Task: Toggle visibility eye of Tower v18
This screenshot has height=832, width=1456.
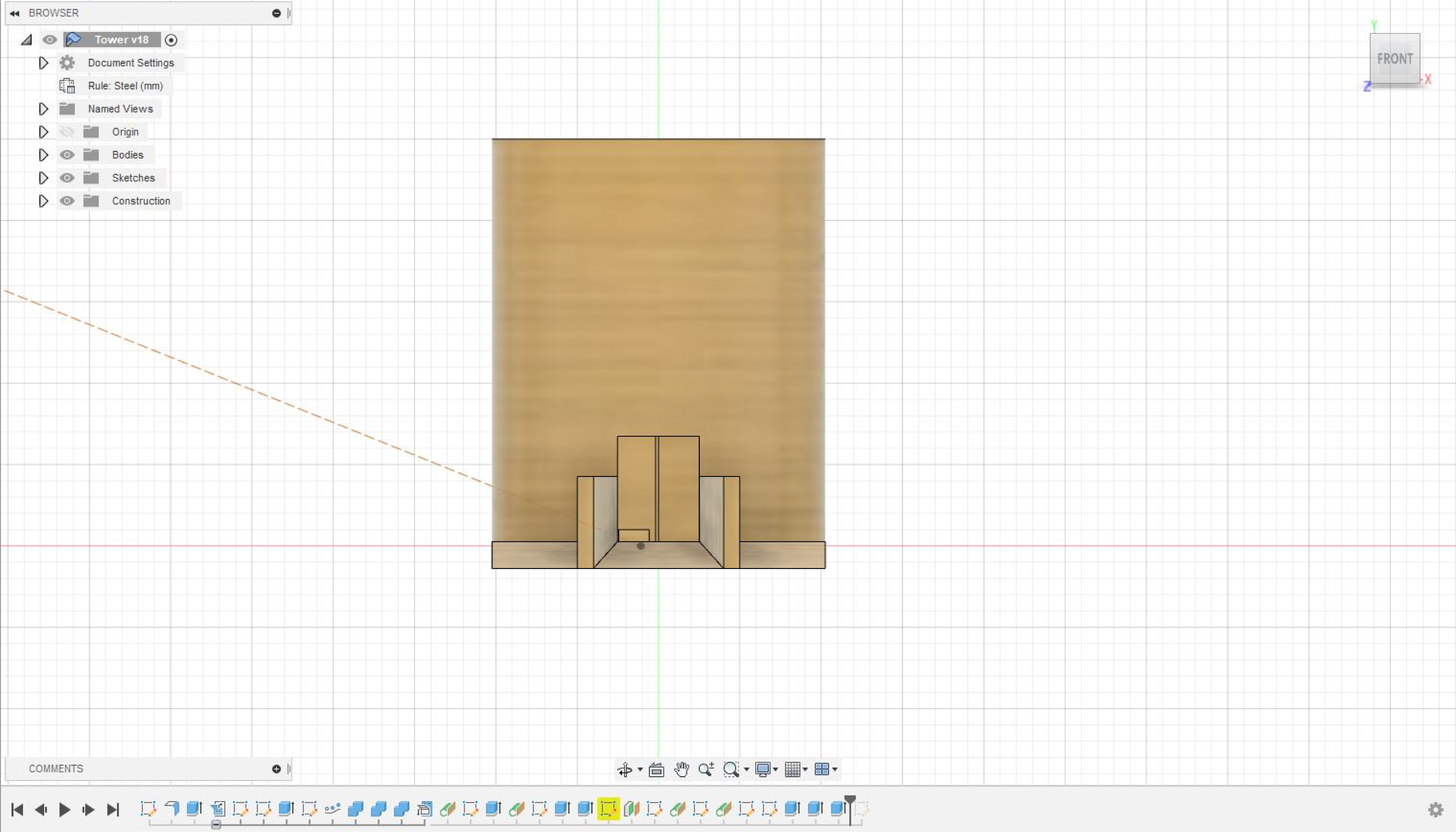Action: pos(50,39)
